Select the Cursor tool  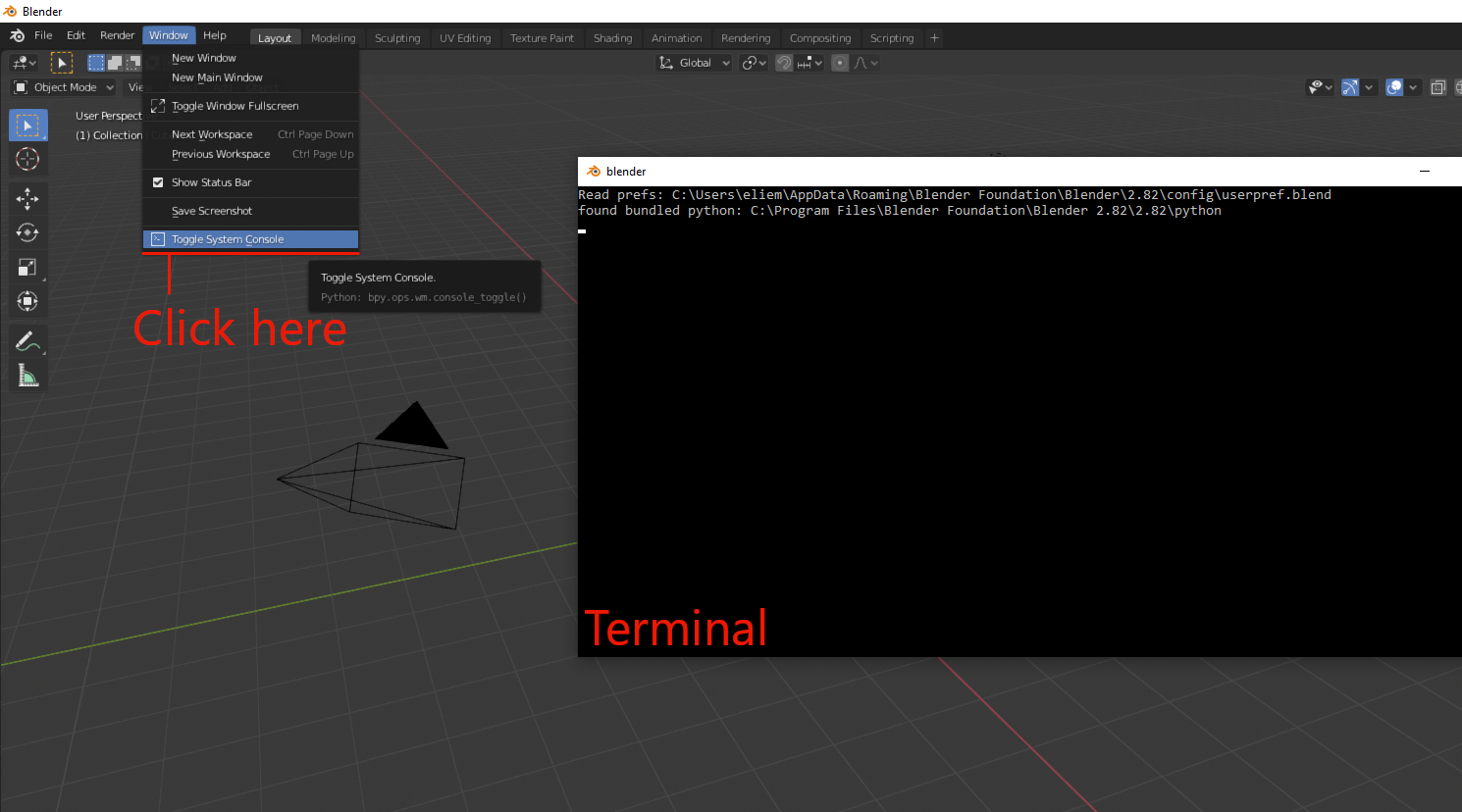27,159
